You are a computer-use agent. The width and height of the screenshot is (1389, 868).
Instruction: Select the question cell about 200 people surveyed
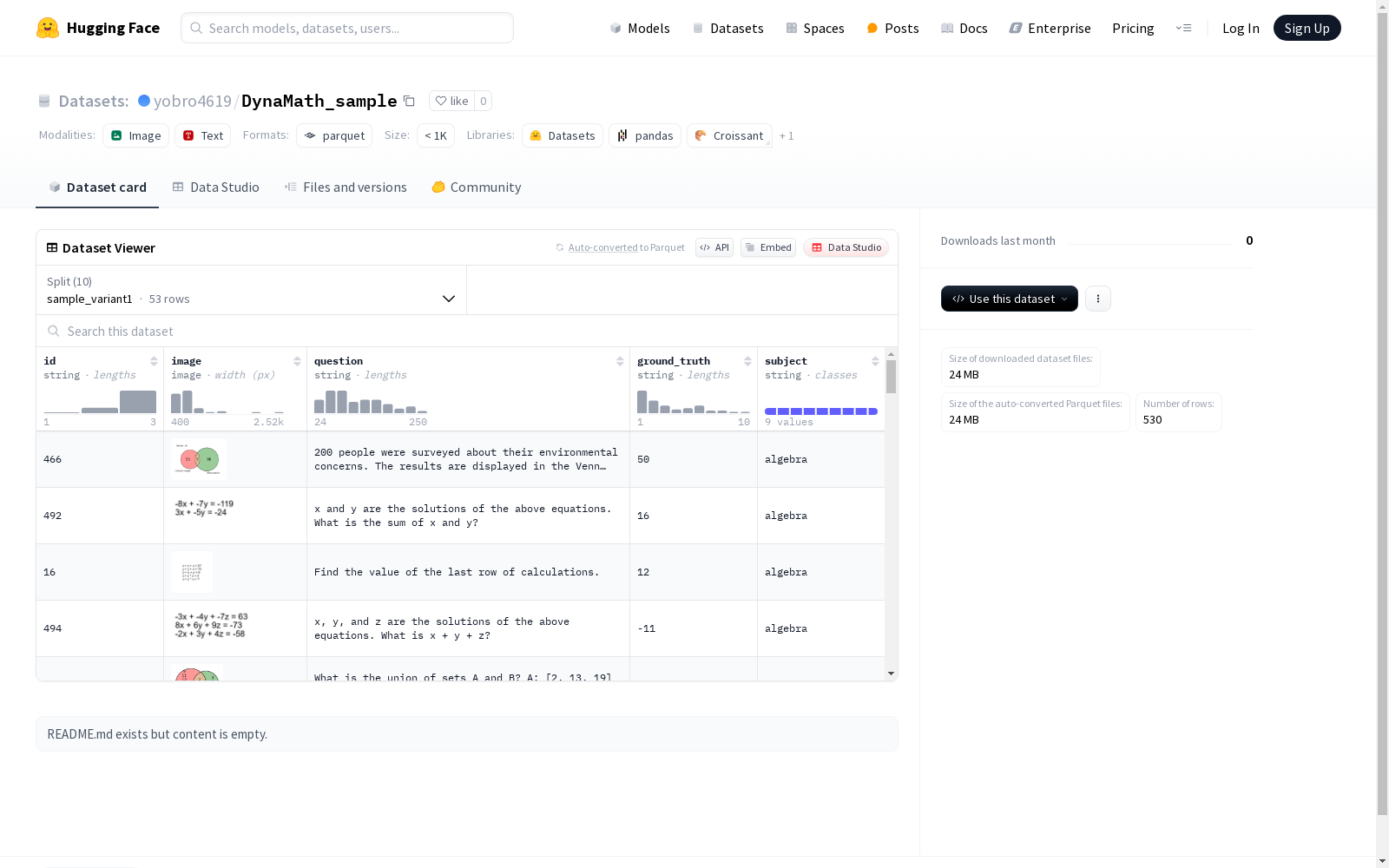(x=468, y=459)
